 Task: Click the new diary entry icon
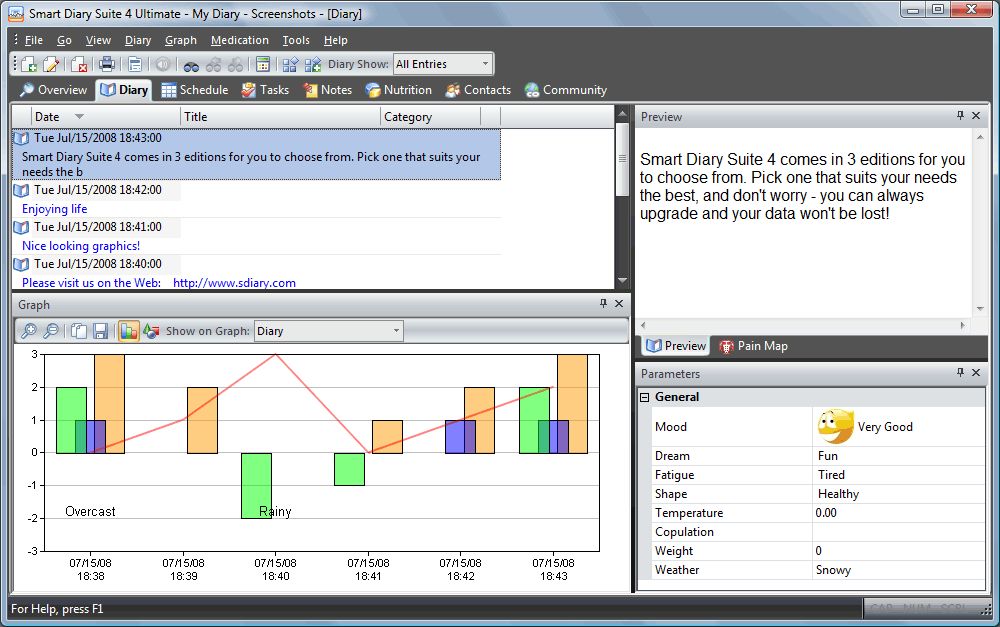point(29,64)
